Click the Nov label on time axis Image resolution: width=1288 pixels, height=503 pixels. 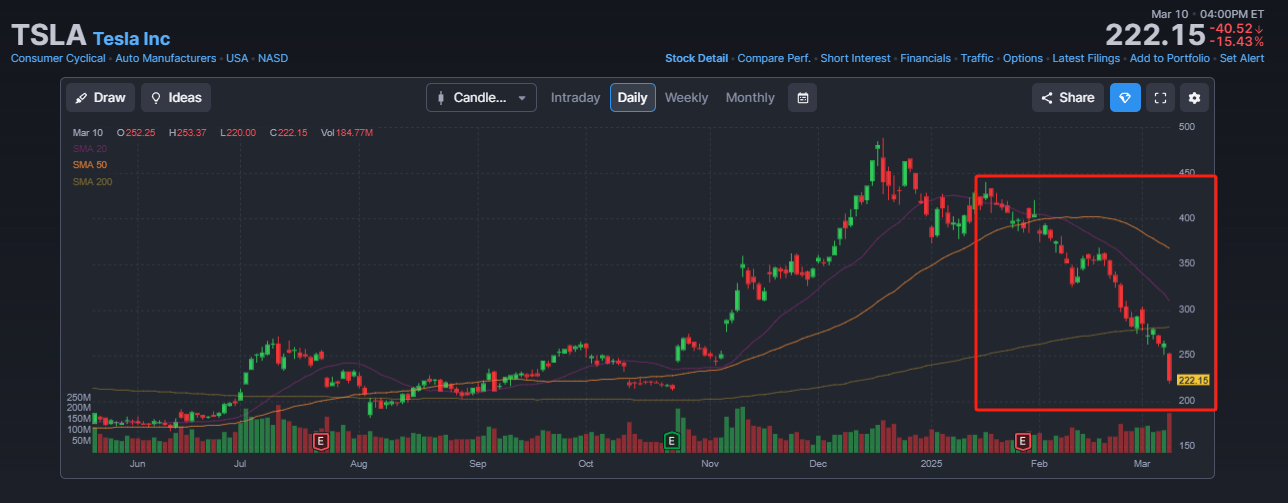click(x=710, y=464)
